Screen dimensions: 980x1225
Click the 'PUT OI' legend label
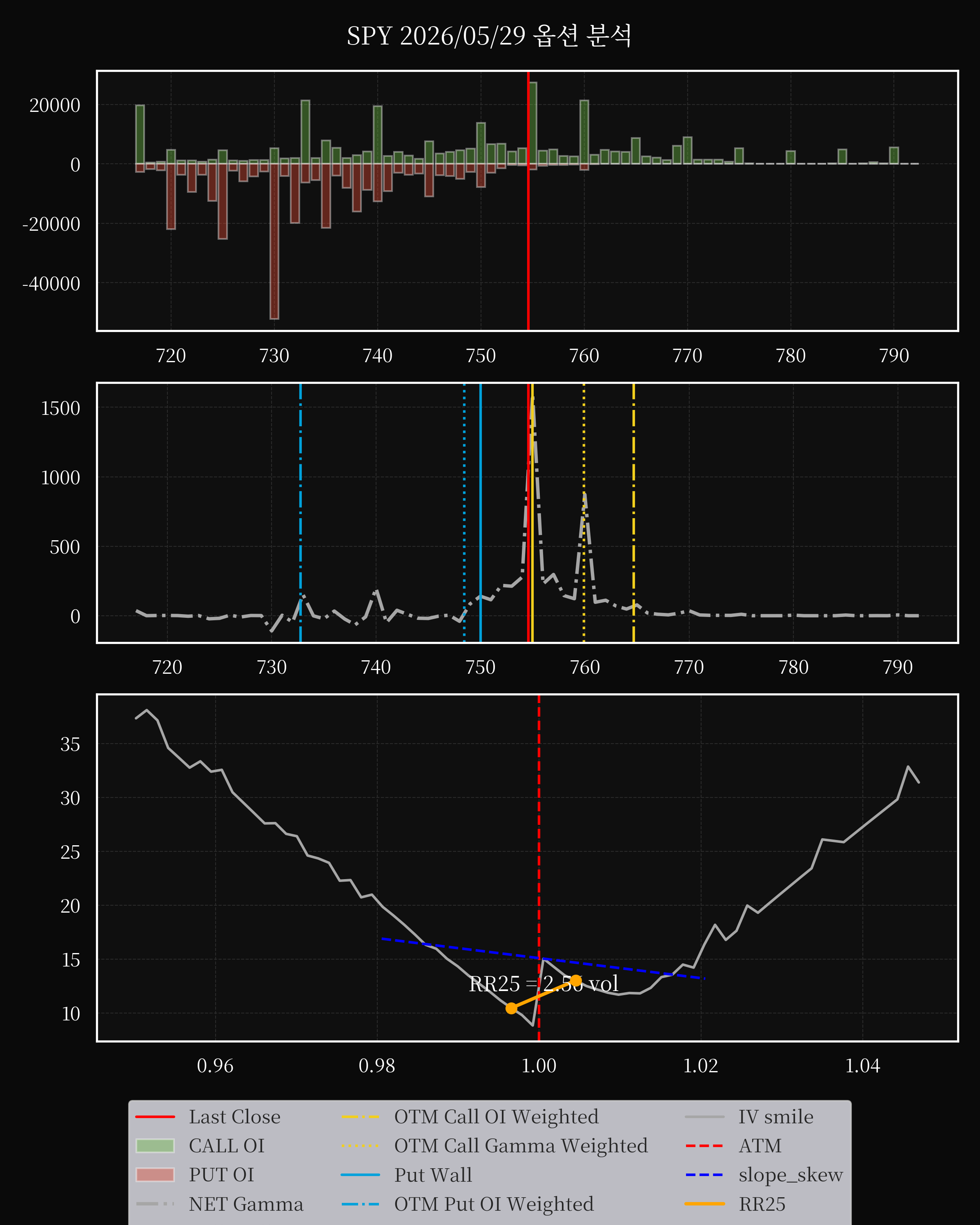coord(222,1174)
